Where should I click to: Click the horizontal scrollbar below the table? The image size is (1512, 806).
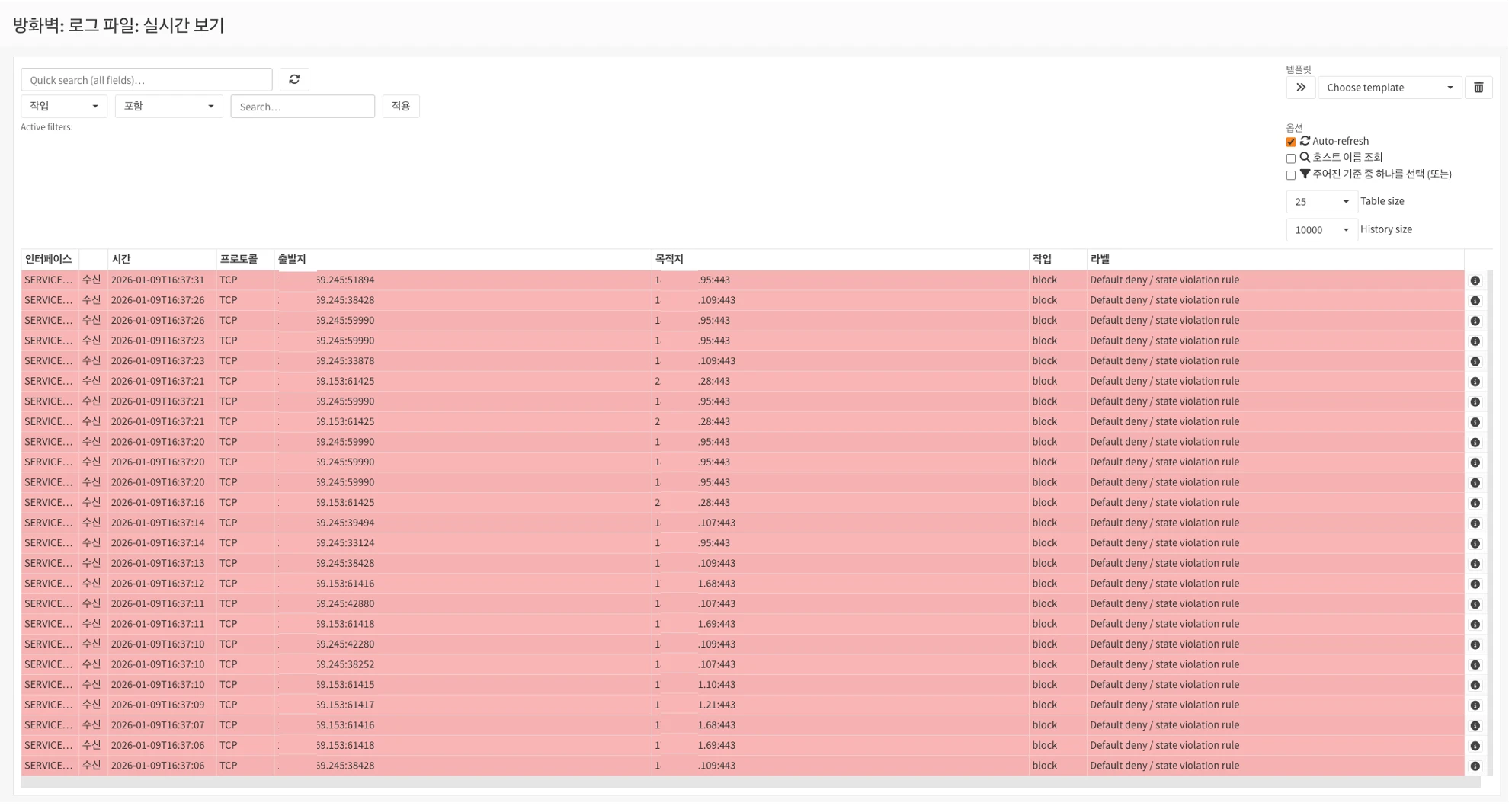[750, 782]
